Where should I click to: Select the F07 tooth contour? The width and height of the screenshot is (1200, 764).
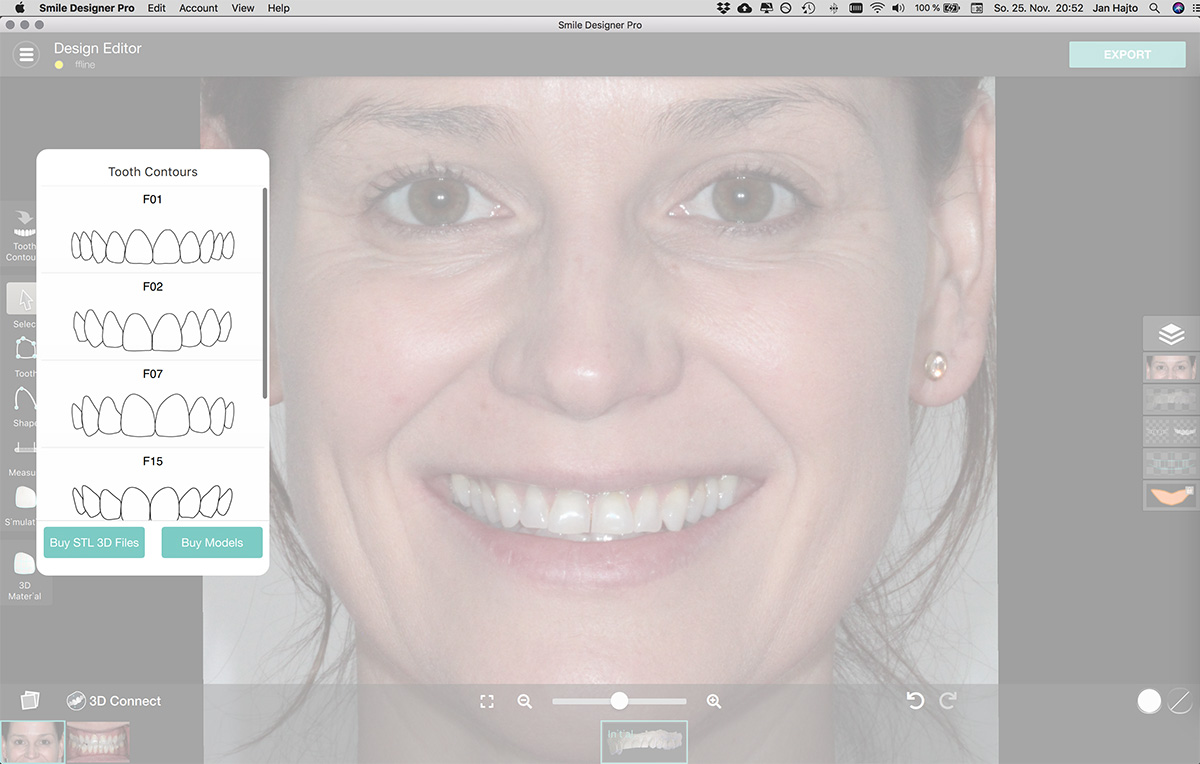tap(152, 404)
